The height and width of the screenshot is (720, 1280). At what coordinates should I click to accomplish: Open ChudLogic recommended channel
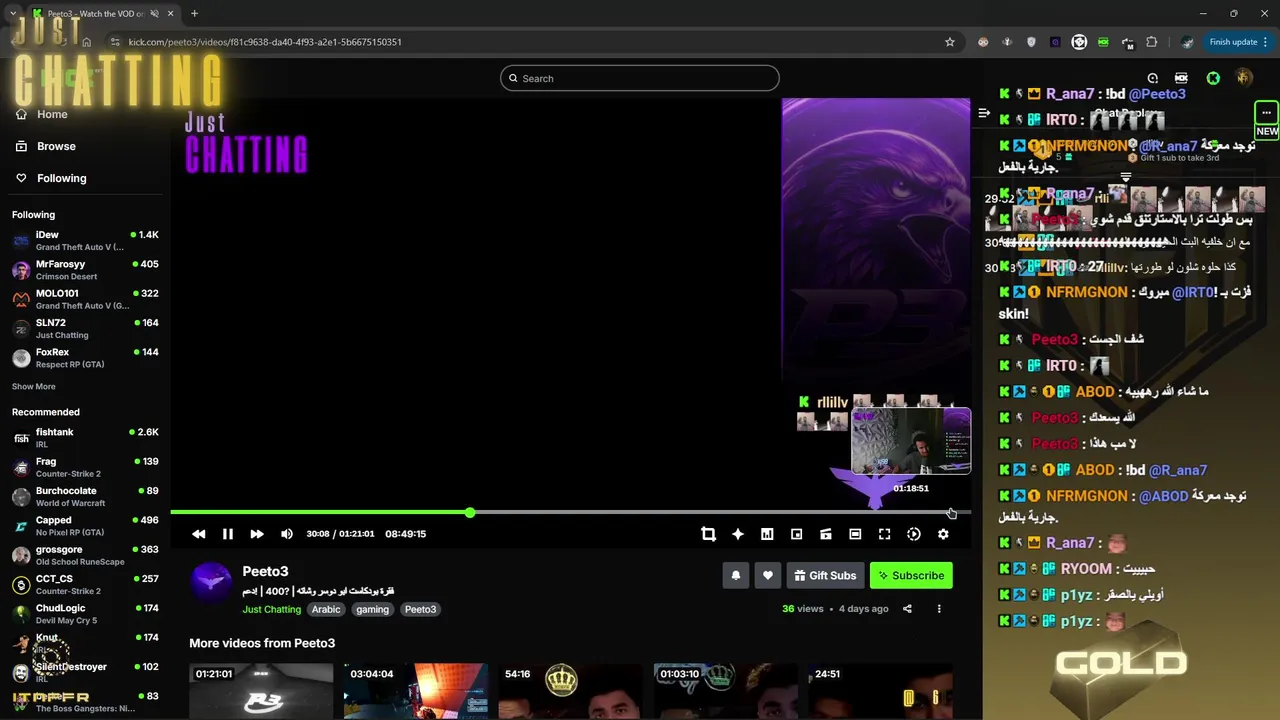[x=86, y=614]
